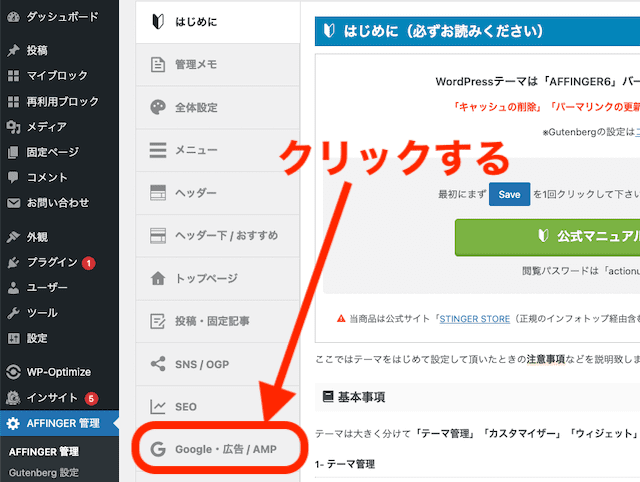Go to ヘッダー下 / おすすめ tab

[x=218, y=235]
